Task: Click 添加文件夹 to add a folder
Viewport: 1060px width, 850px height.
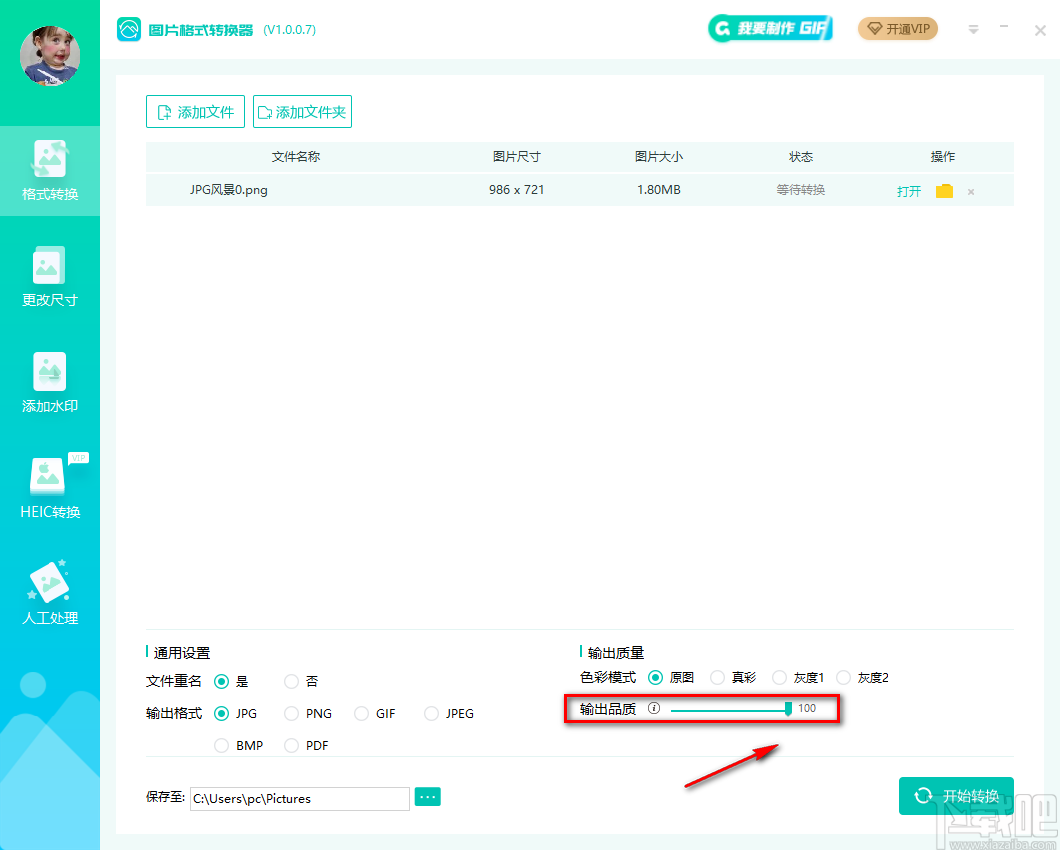Action: click(x=302, y=111)
